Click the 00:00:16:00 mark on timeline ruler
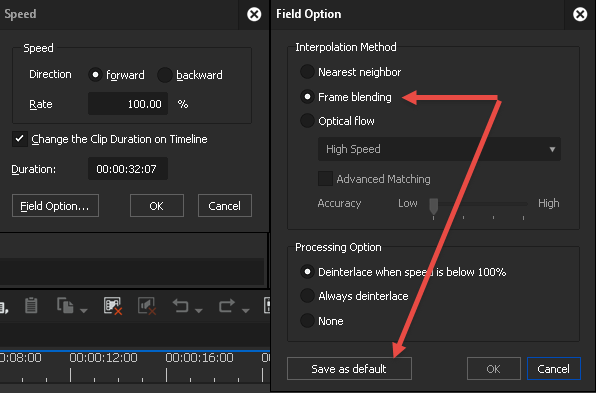The image size is (596, 393). tap(200, 358)
